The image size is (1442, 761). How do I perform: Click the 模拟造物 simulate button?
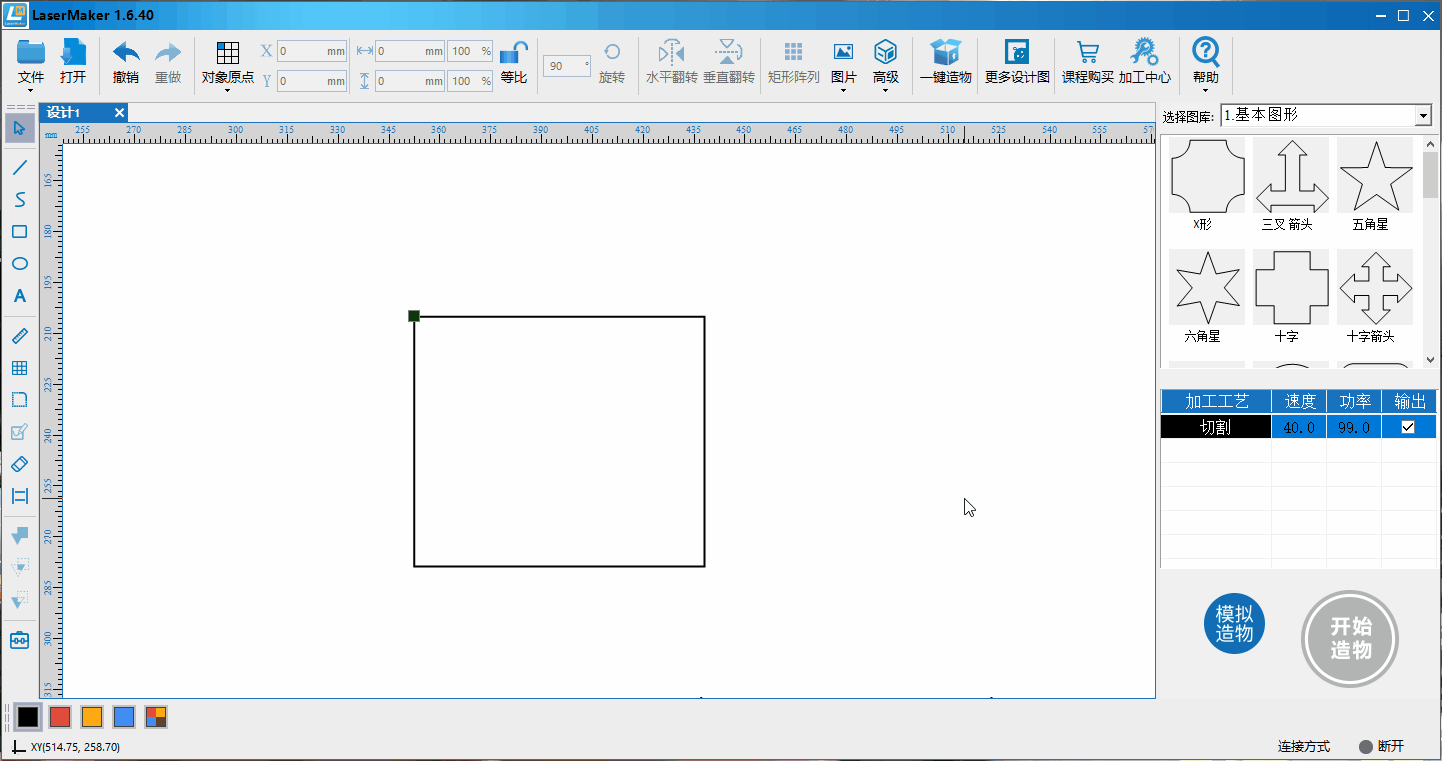point(1234,624)
